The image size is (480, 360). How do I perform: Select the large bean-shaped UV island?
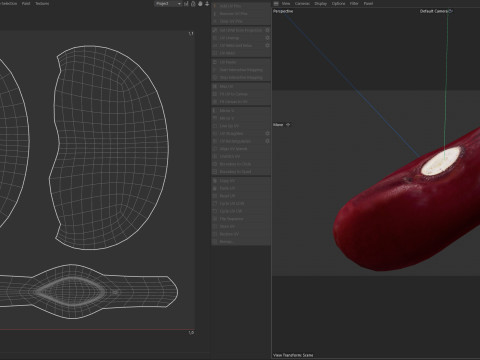click(110, 147)
